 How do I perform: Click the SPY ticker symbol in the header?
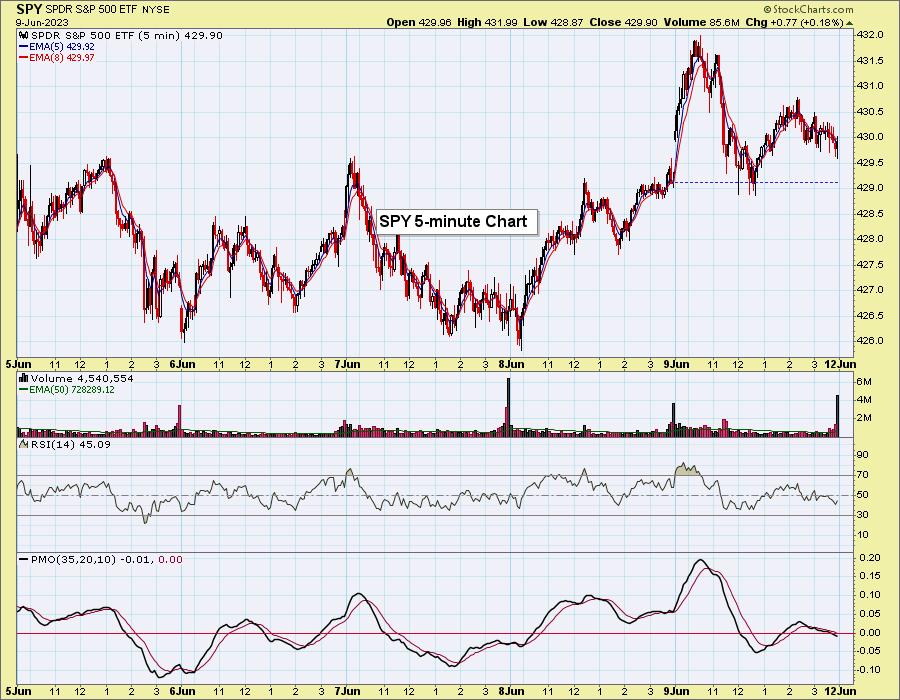click(x=29, y=9)
